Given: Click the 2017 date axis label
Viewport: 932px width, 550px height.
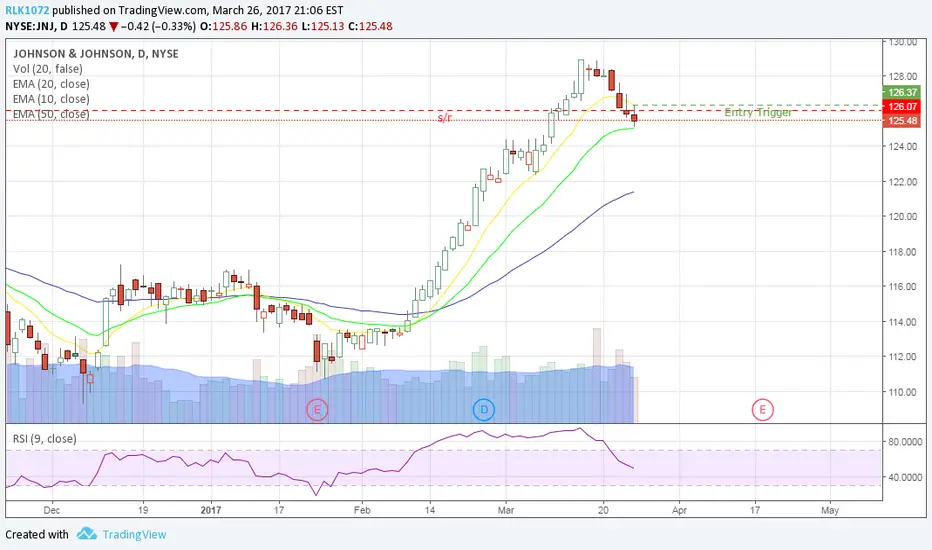Looking at the screenshot, I should [210, 510].
